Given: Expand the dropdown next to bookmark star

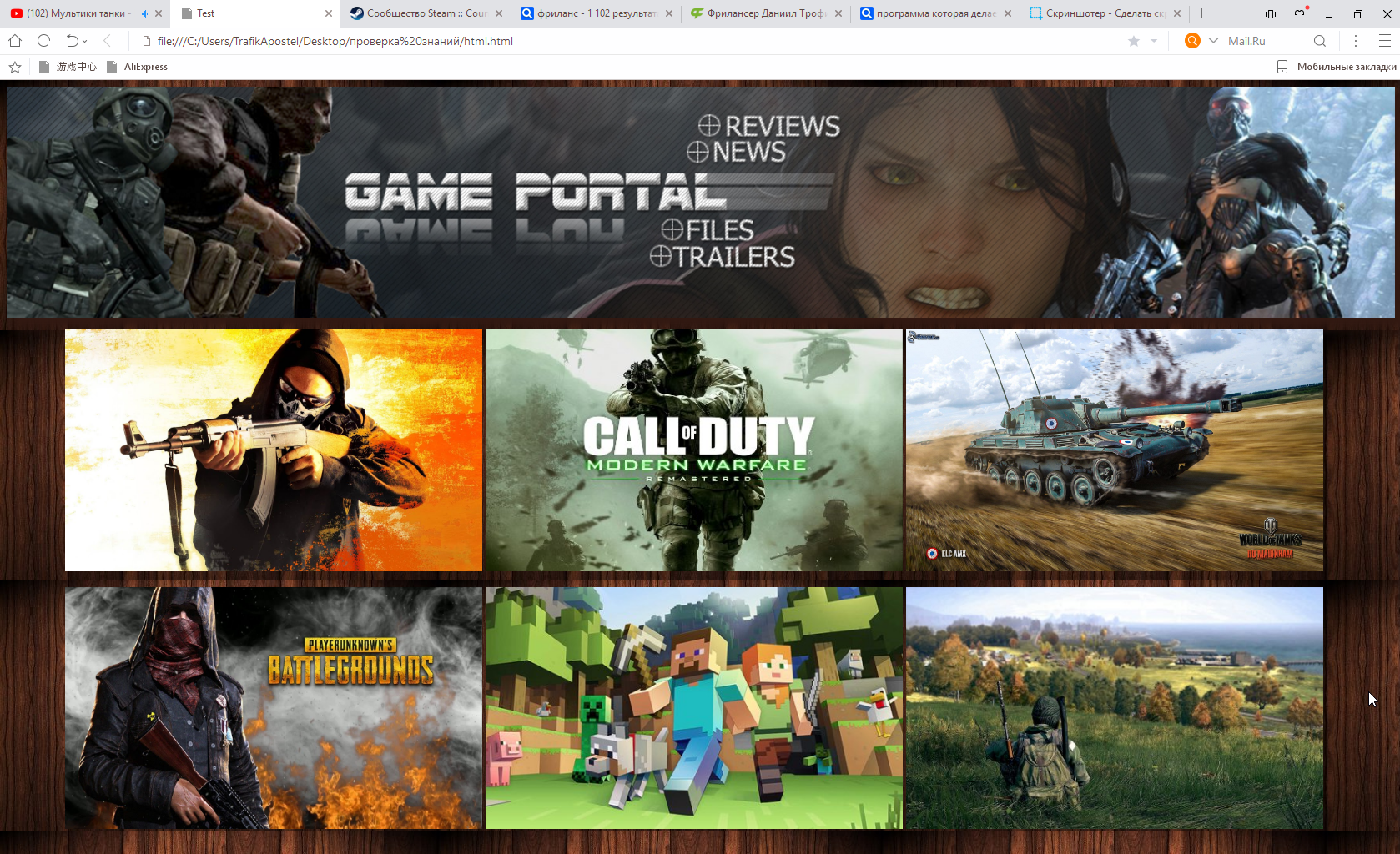Looking at the screenshot, I should (x=1154, y=41).
